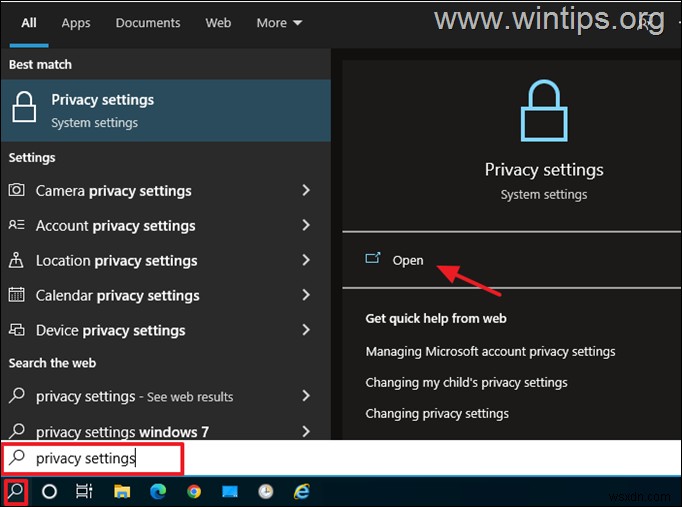This screenshot has width=682, height=507.
Task: Expand Camera privacy settings chevron
Action: tap(306, 190)
